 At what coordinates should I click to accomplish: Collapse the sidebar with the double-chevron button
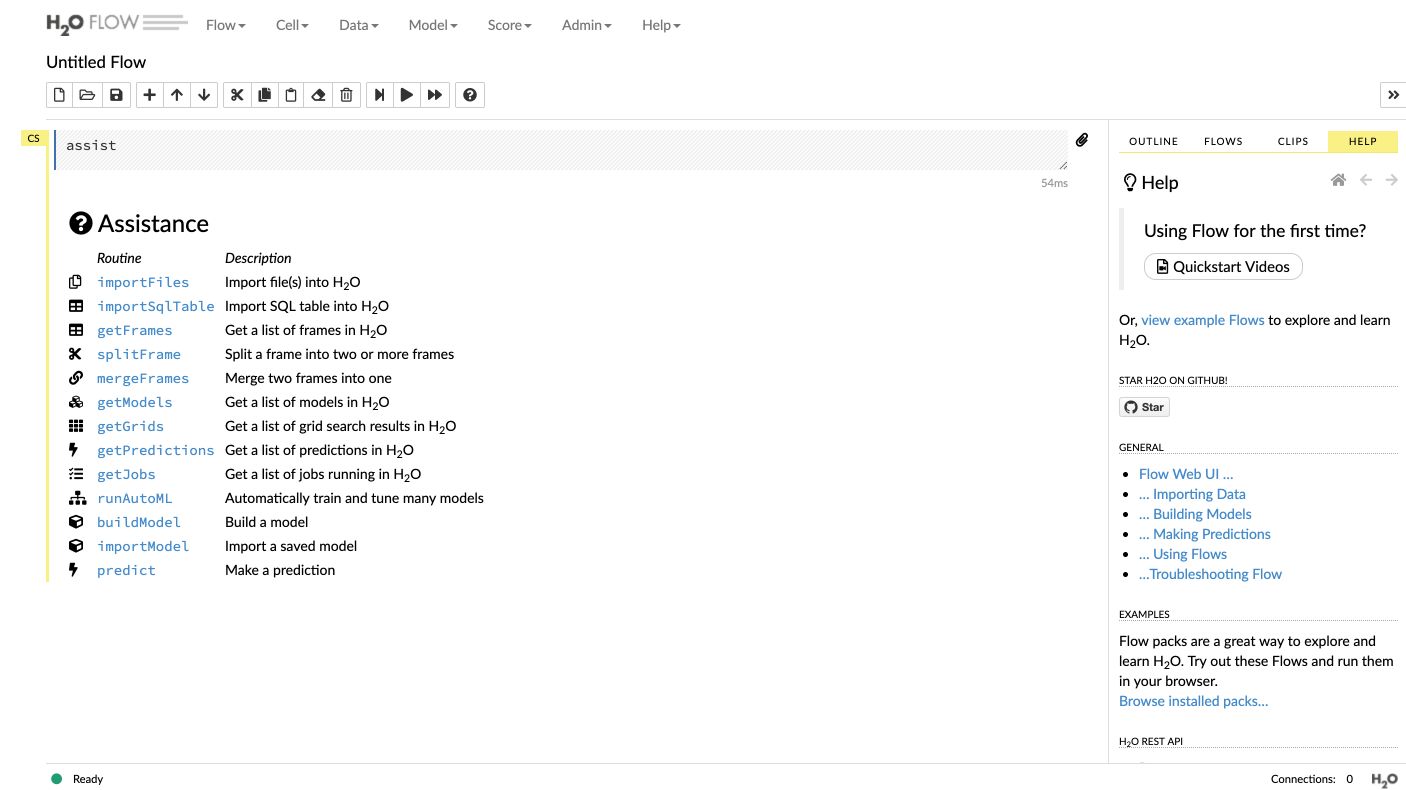tap(1393, 95)
